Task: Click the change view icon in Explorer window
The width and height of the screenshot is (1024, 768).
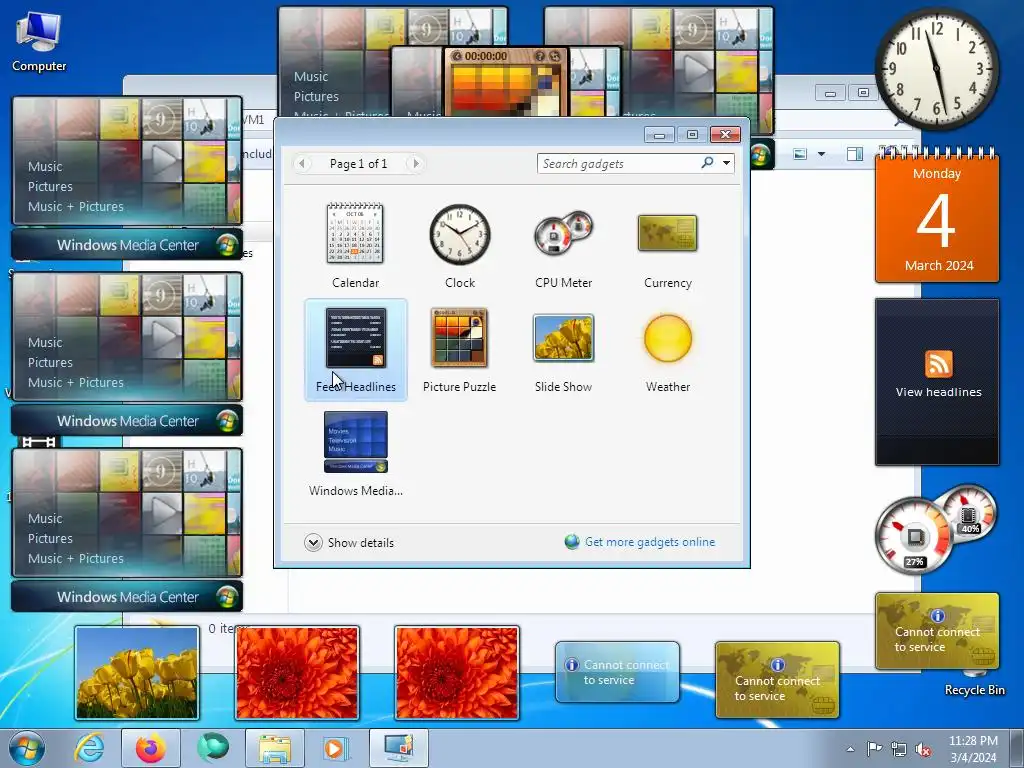Action: pos(800,154)
